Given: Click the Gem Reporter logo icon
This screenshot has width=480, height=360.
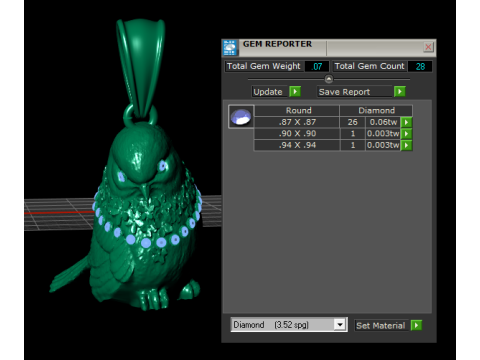Looking at the screenshot, I should click(x=230, y=48).
